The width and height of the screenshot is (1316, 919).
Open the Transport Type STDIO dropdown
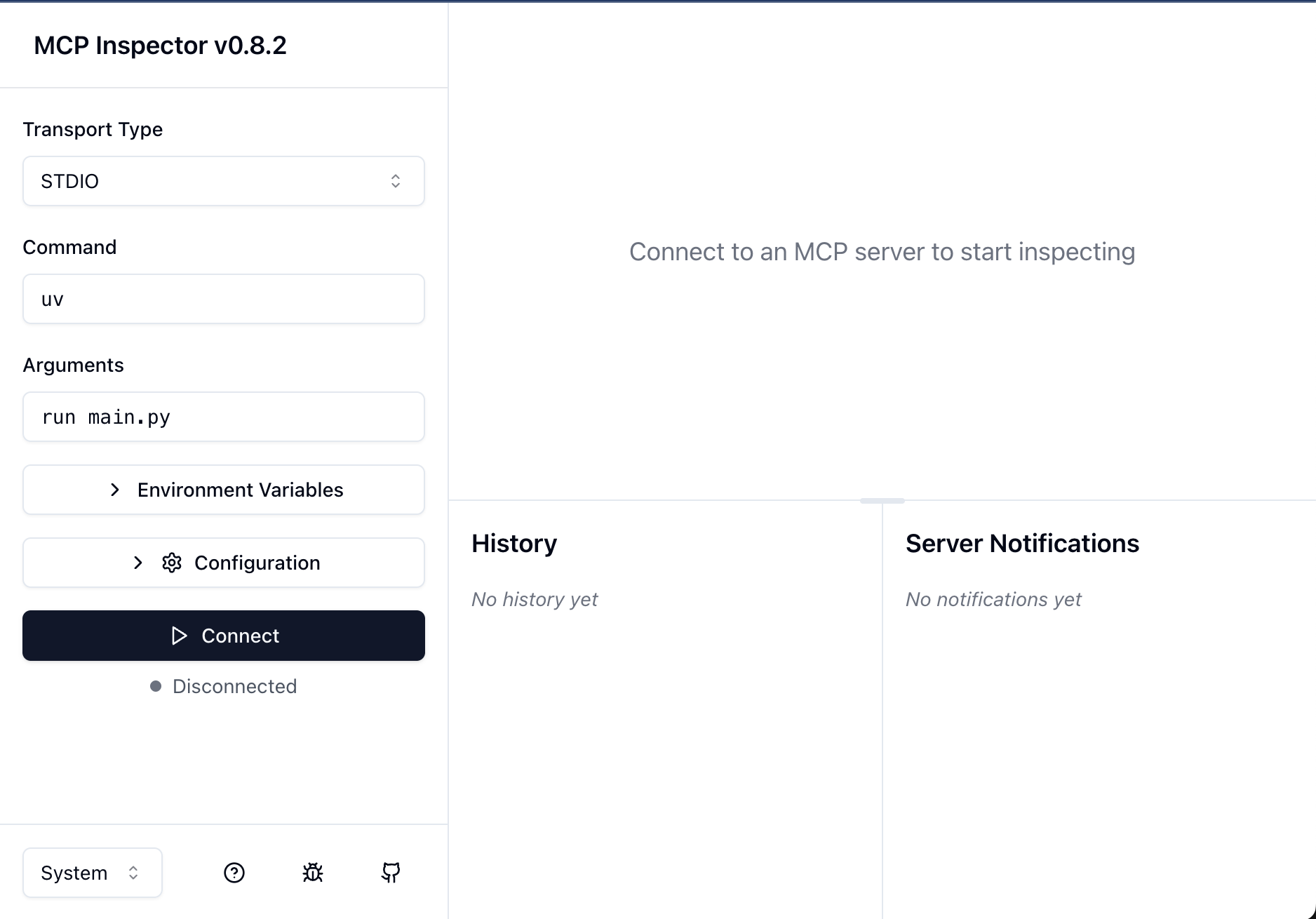pos(223,181)
